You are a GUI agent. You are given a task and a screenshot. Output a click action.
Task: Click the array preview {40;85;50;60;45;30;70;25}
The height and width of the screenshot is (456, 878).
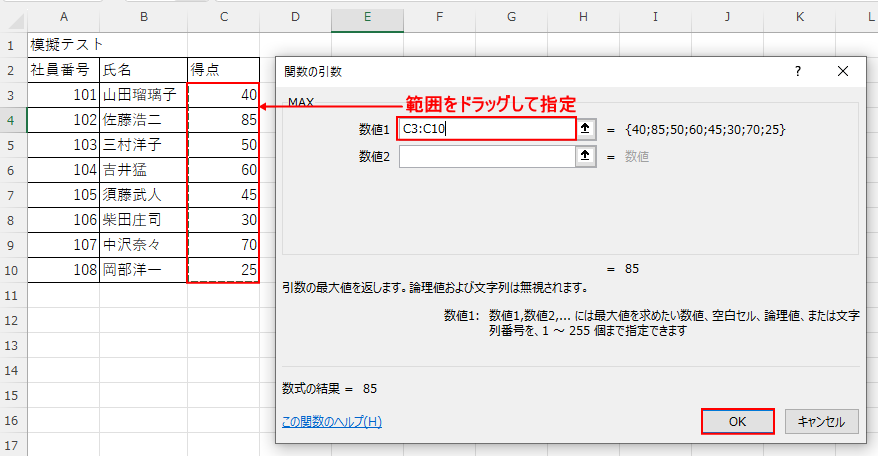pyautogui.click(x=706, y=129)
